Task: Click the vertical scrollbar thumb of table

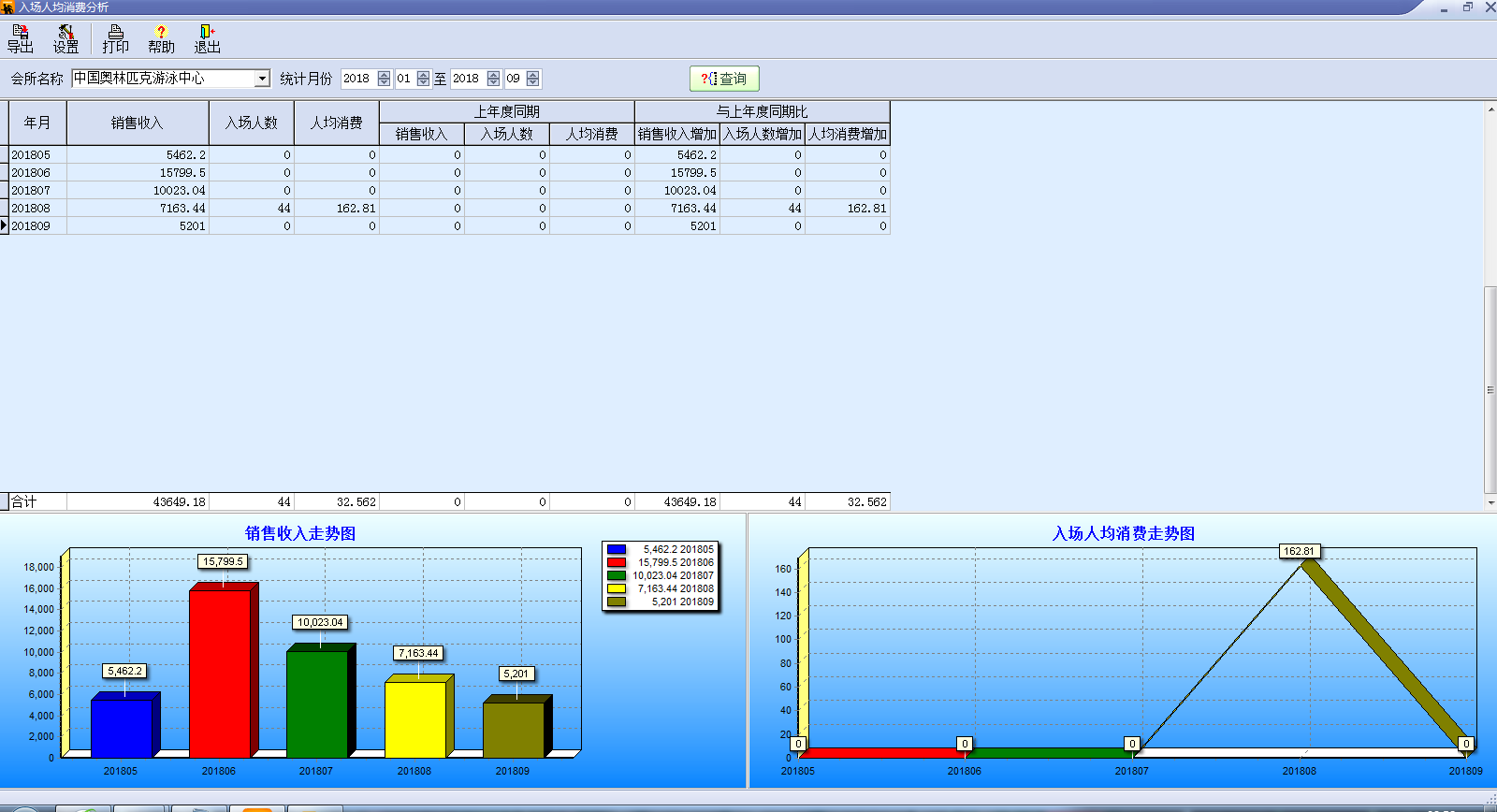Action: pos(1490,390)
